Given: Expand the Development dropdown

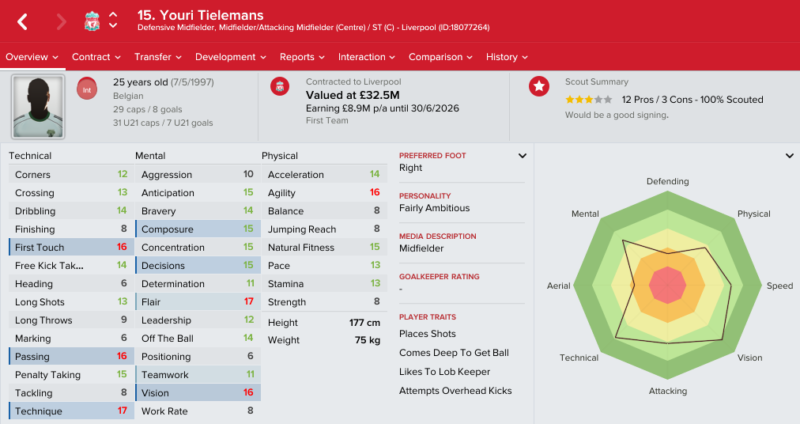Looking at the screenshot, I should [230, 57].
